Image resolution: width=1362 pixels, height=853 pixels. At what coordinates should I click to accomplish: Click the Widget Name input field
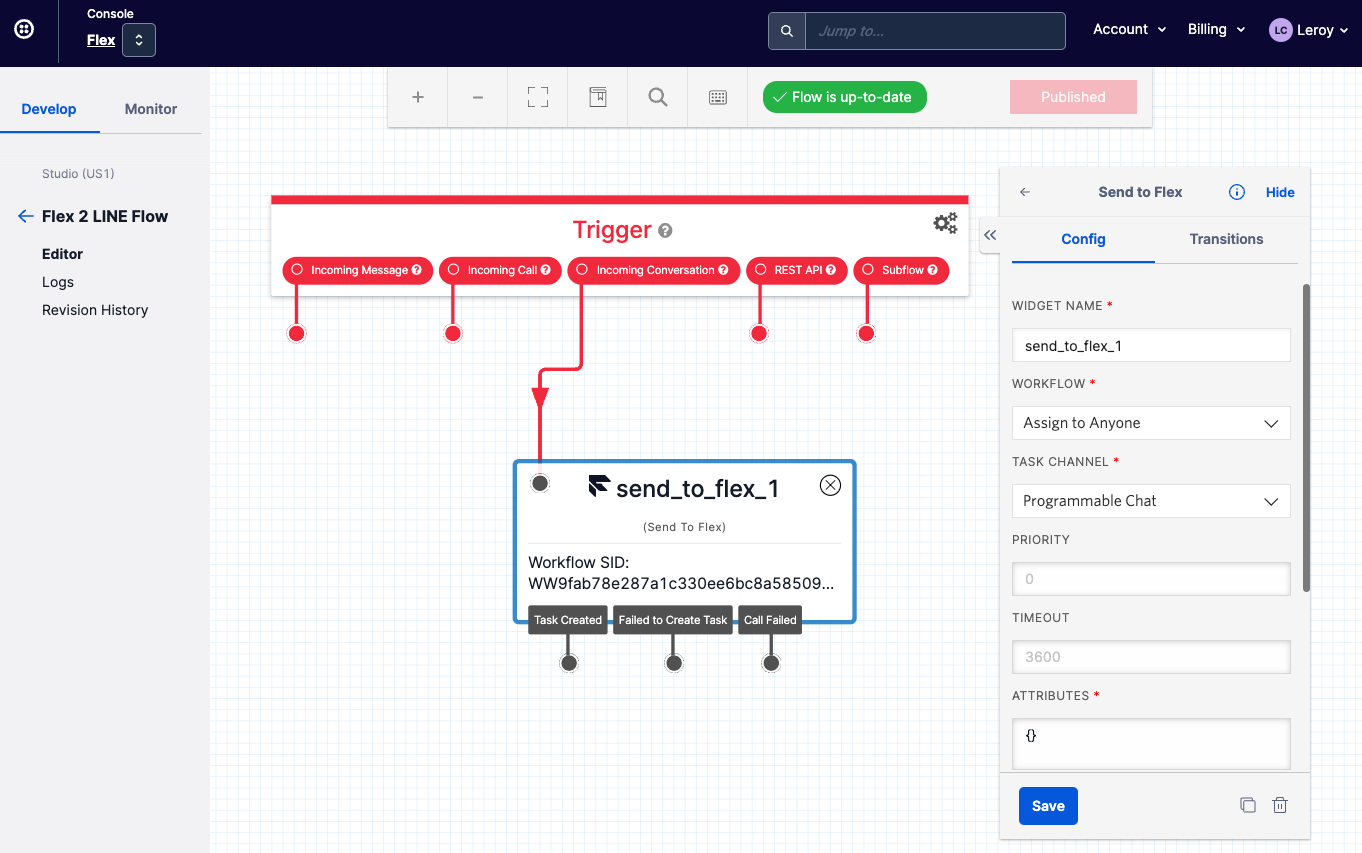(x=1150, y=346)
